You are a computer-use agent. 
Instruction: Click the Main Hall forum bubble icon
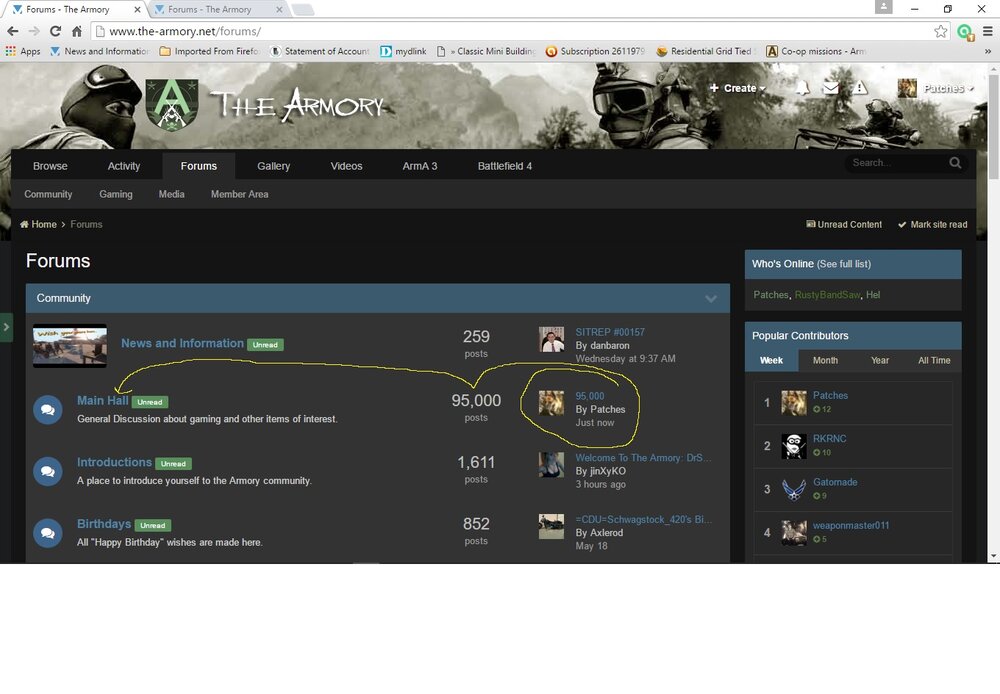pos(47,409)
